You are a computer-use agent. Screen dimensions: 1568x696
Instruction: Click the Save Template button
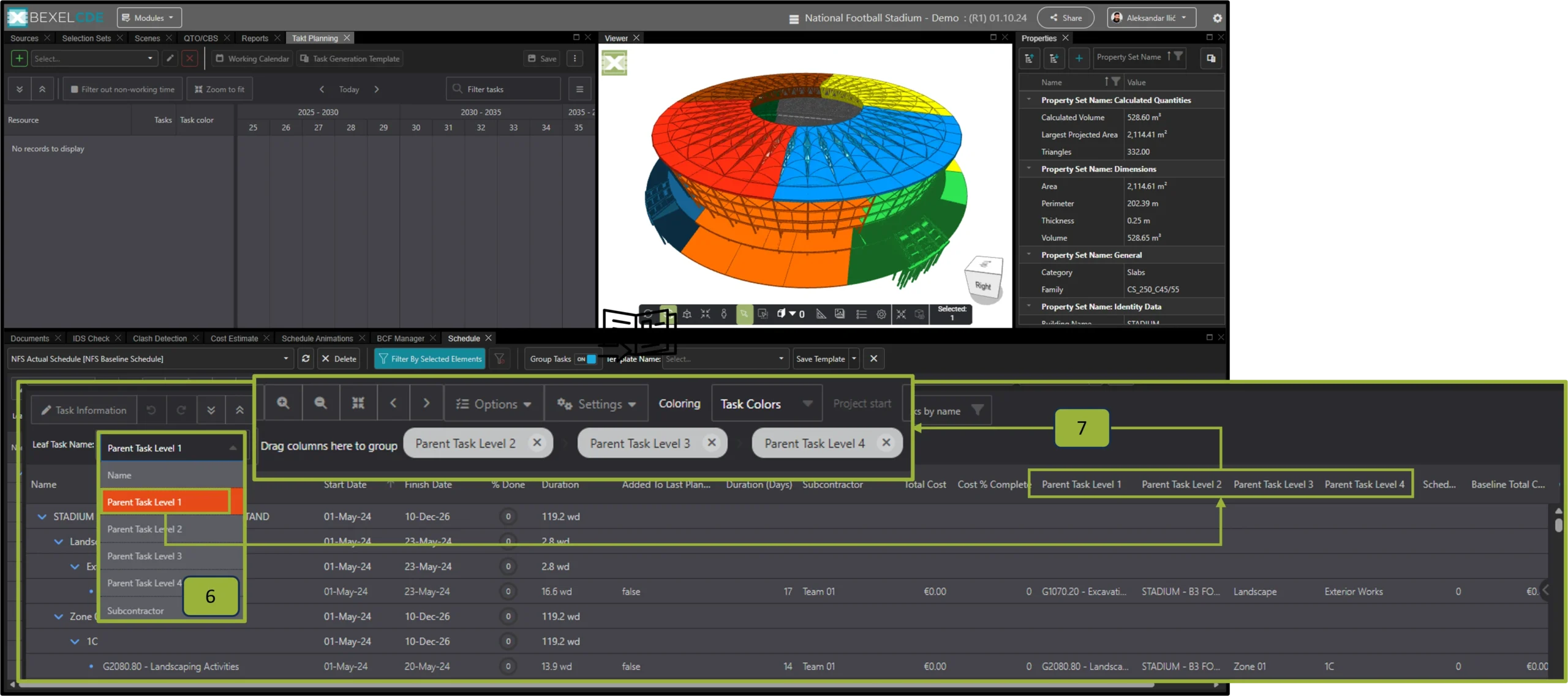pos(820,359)
